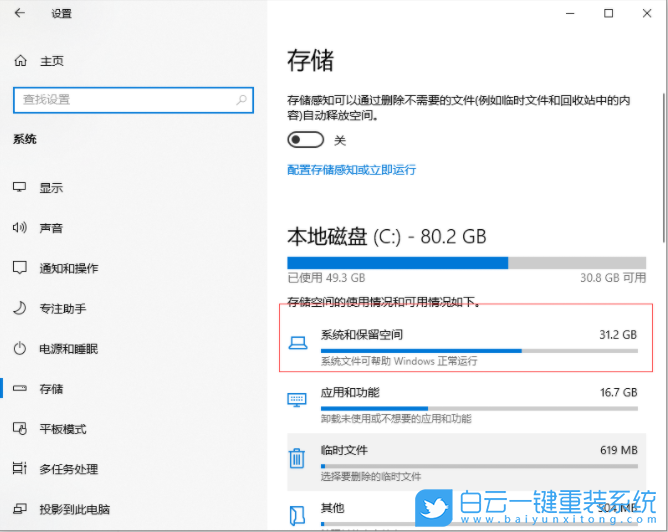Click 临时文件 usage progress bar

tap(479, 466)
